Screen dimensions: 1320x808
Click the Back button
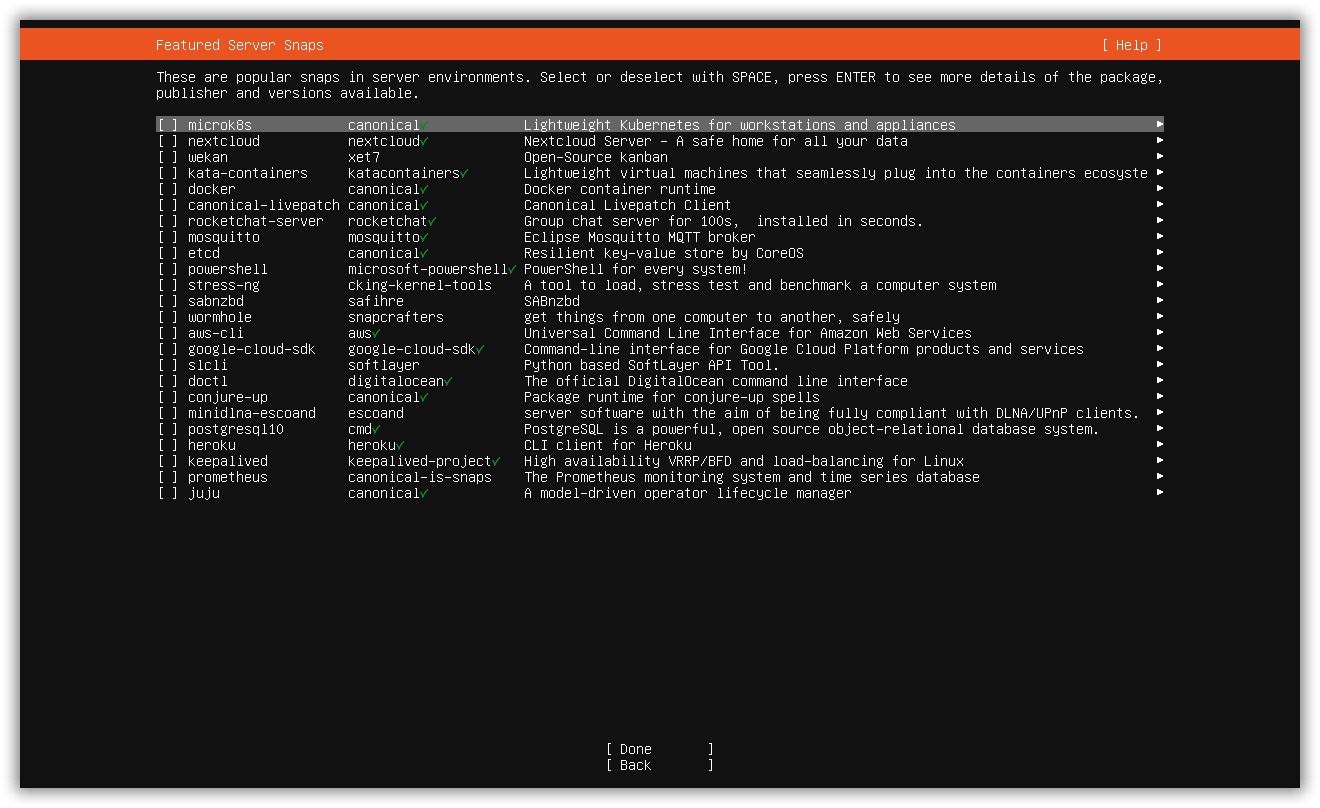click(660, 765)
